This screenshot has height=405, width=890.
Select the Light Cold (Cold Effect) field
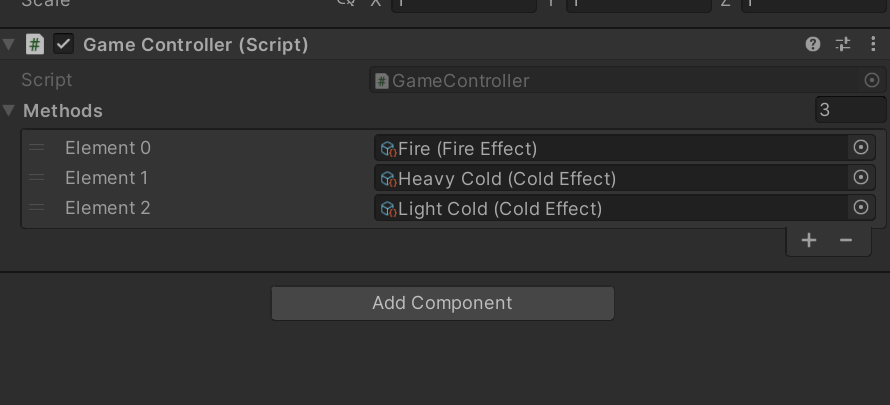click(x=610, y=208)
